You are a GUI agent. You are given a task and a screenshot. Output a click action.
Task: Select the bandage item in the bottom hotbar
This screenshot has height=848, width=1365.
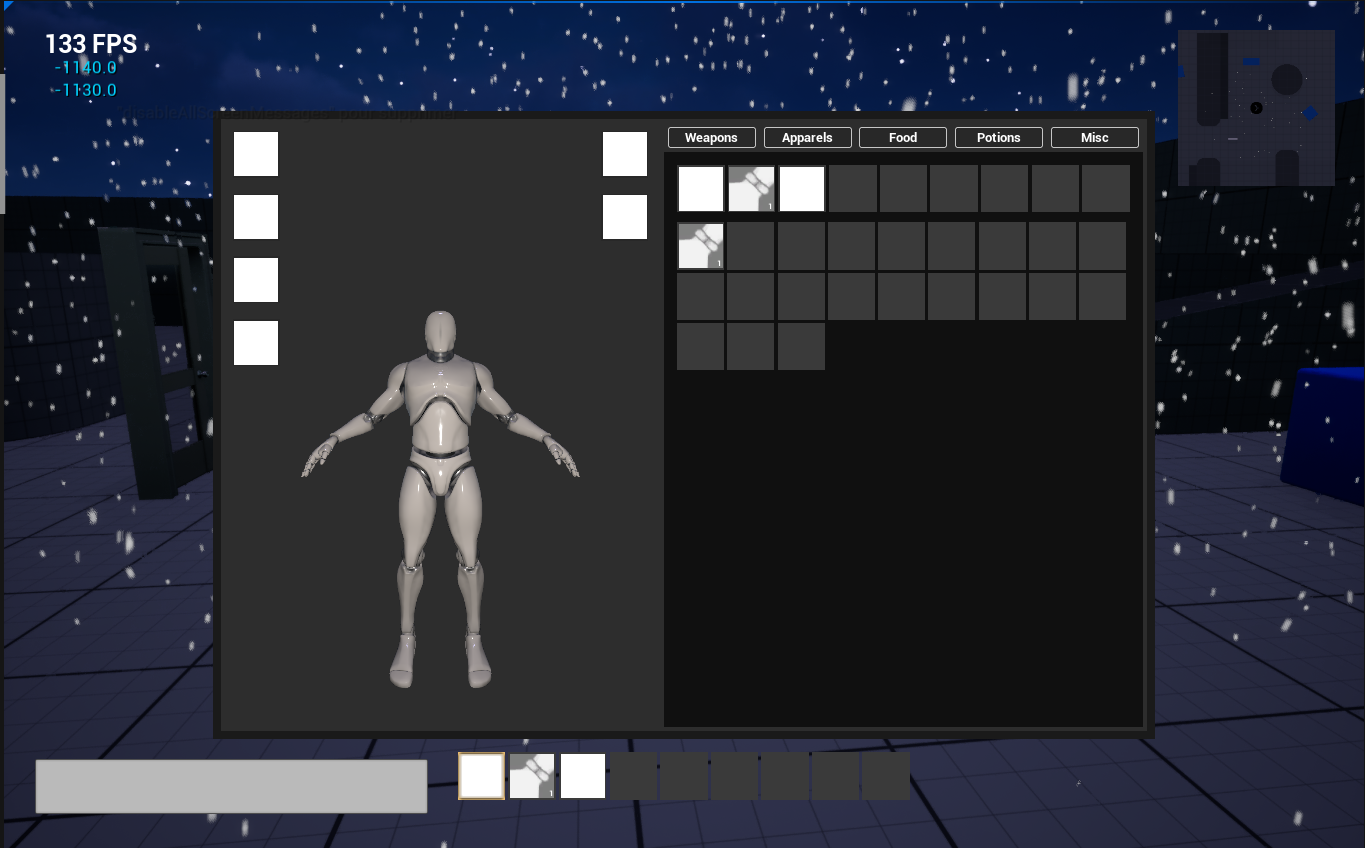coord(532,776)
